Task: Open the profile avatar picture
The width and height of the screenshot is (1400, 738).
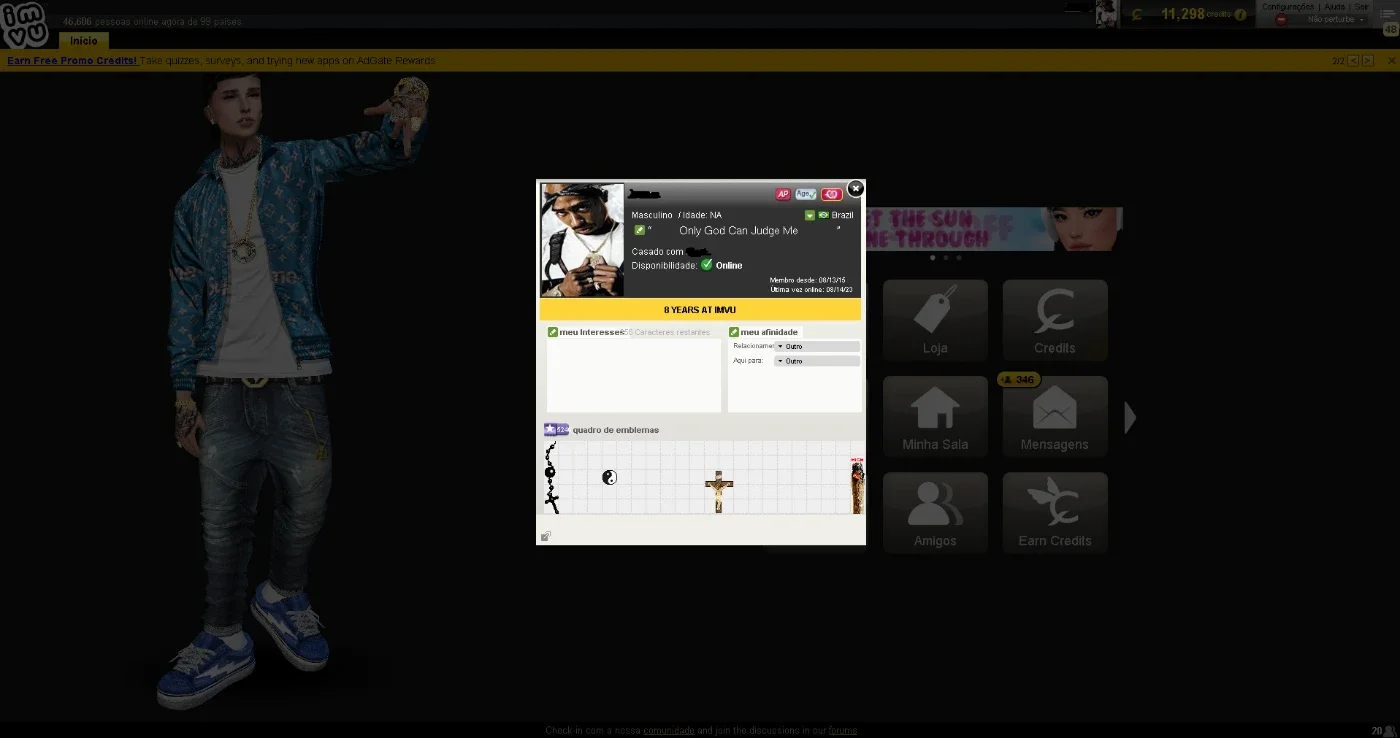Action: 582,239
